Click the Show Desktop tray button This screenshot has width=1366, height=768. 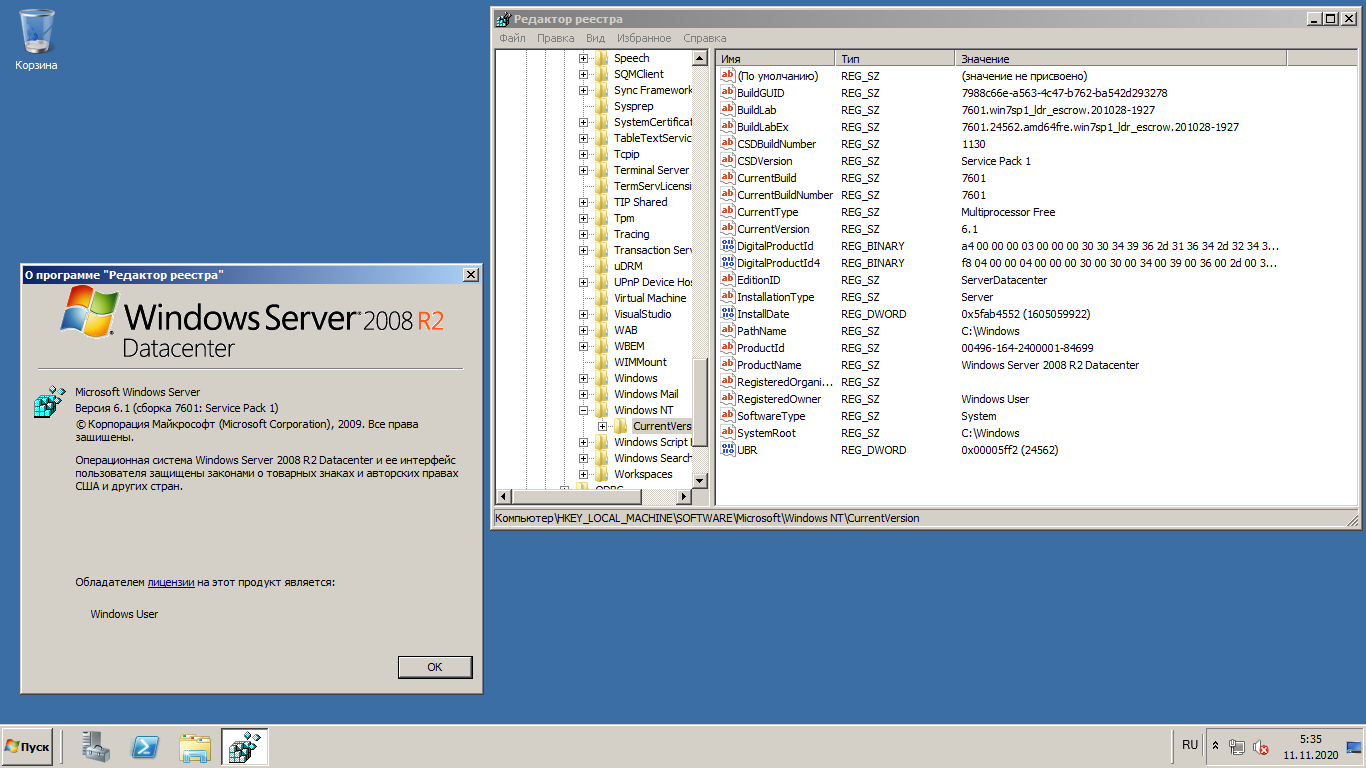1354,747
